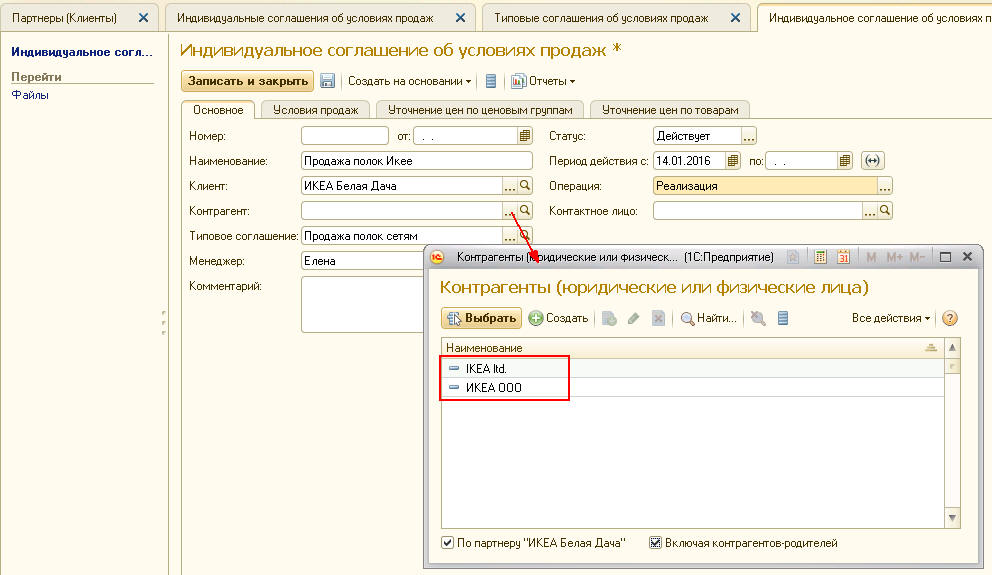Click the save (diskette) icon in the agreement toolbar
Viewport: 992px width, 575px height.
[327, 81]
